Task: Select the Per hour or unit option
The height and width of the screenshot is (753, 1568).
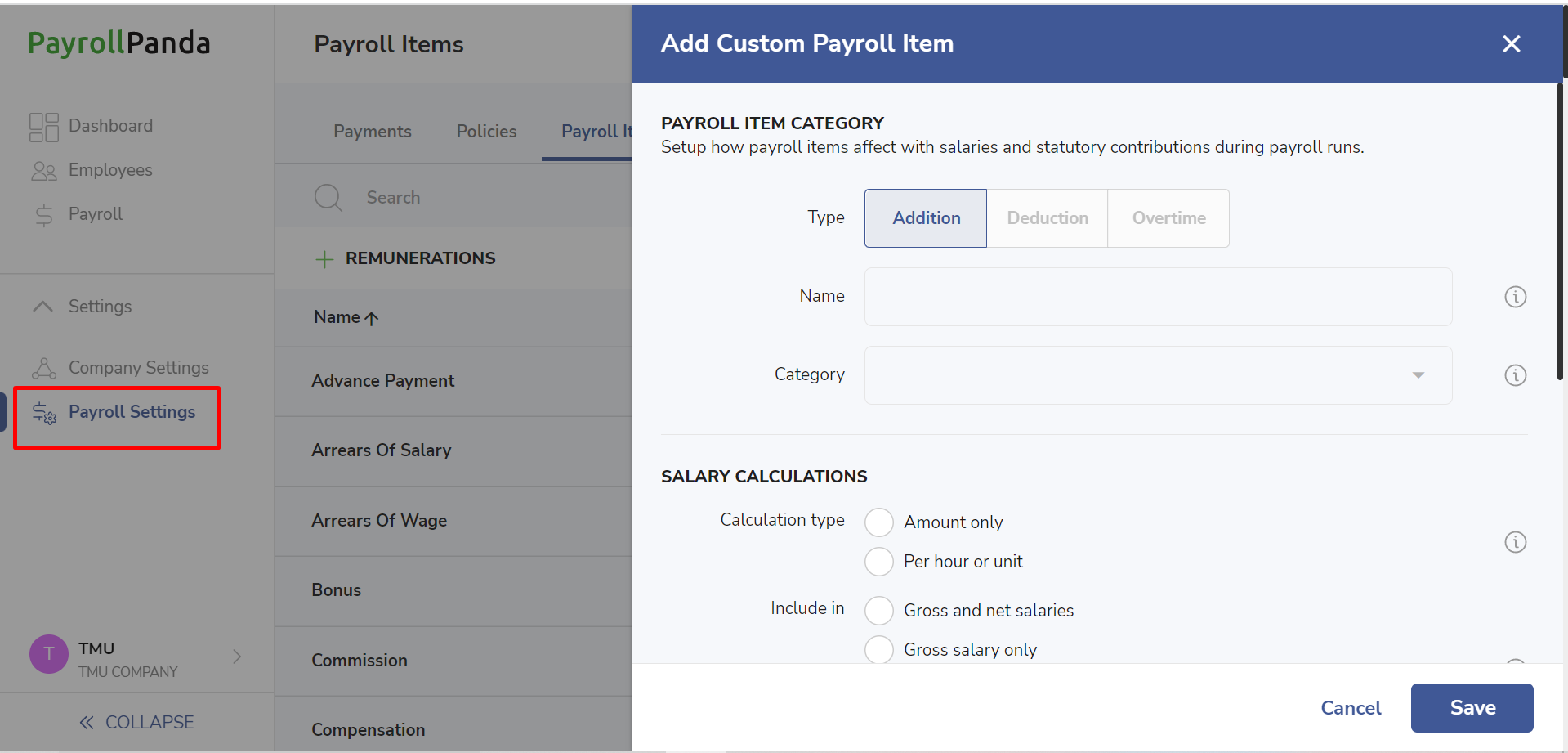Action: (879, 562)
